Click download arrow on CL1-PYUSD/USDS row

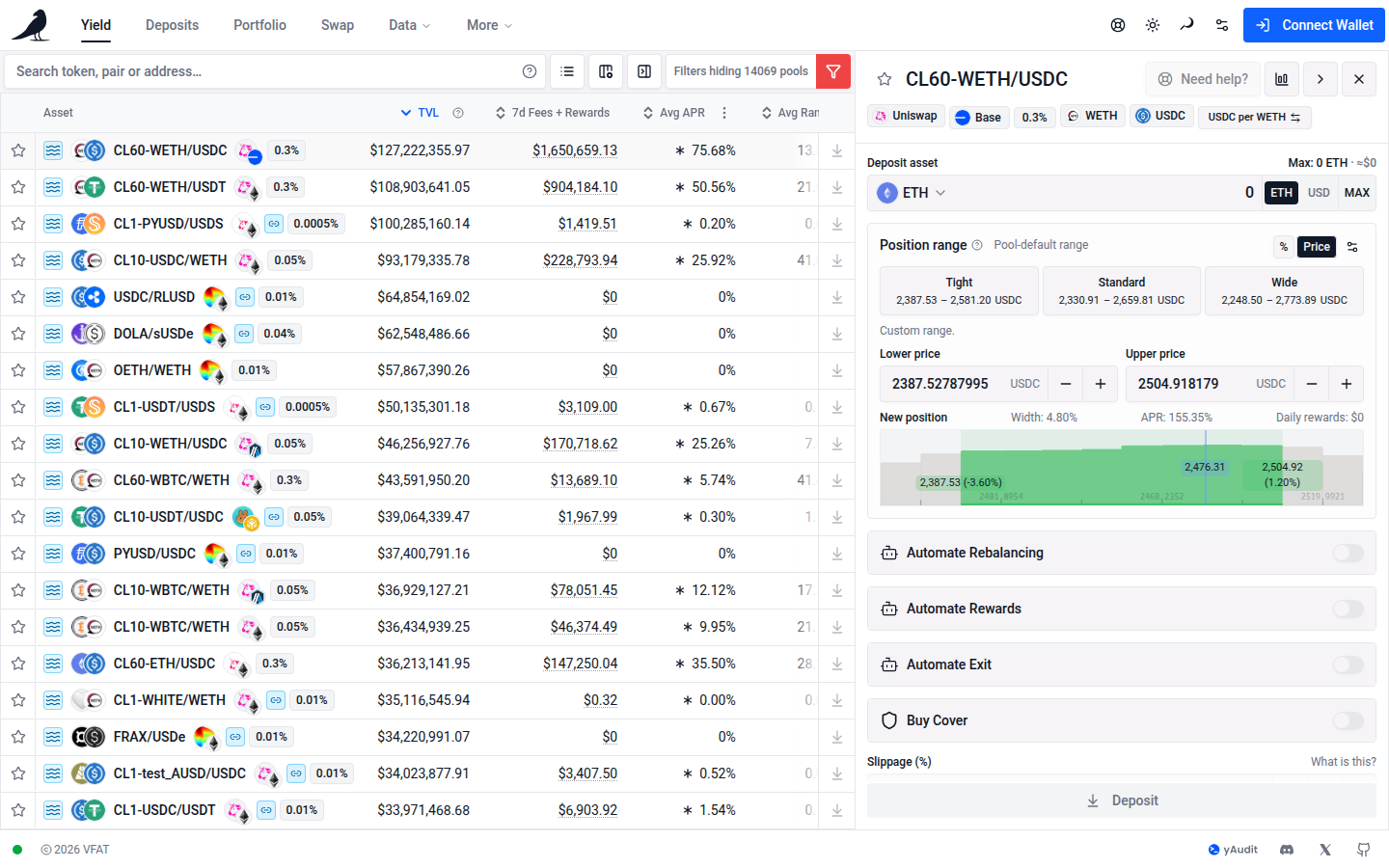(x=837, y=224)
